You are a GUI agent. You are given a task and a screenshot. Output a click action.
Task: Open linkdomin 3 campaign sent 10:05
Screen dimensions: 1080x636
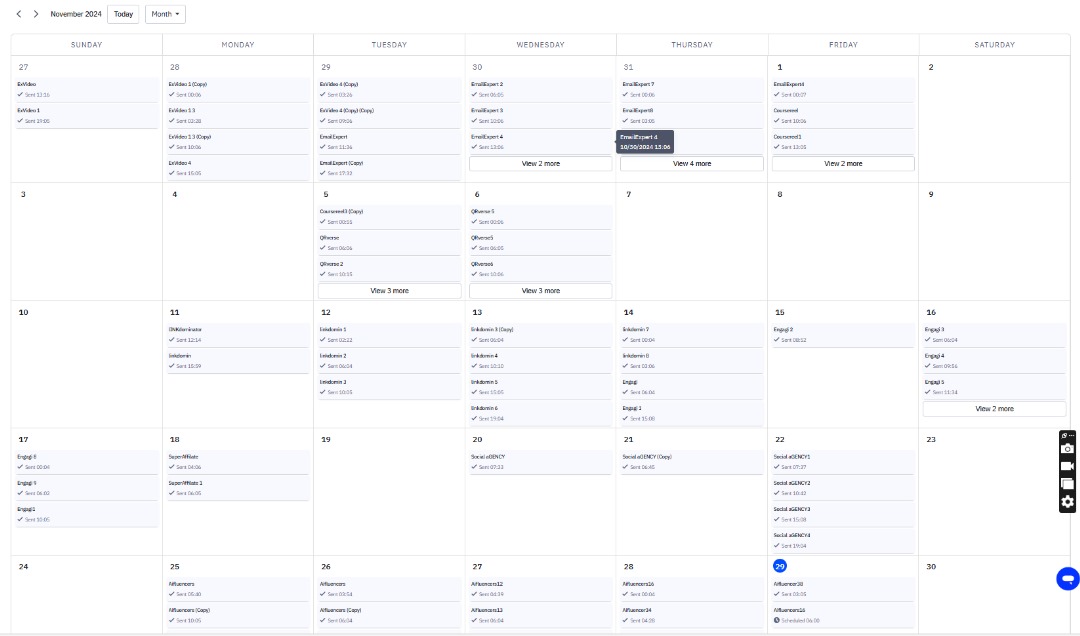pyautogui.click(x=389, y=387)
